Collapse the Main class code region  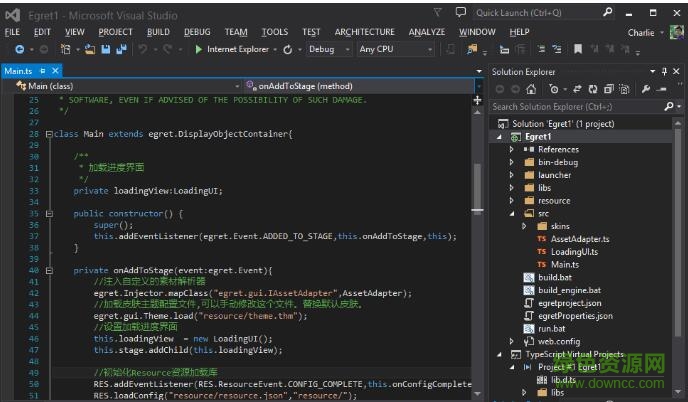[48, 134]
